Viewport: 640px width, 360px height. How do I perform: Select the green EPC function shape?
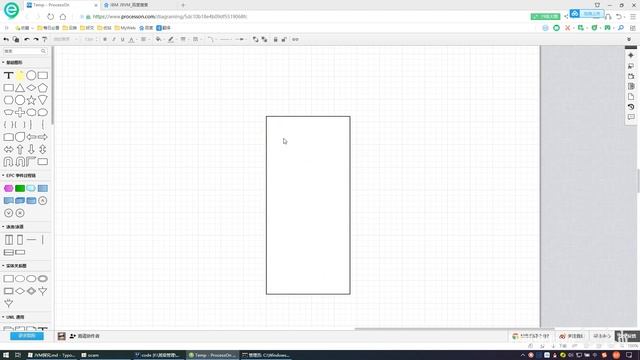[x=20, y=188]
